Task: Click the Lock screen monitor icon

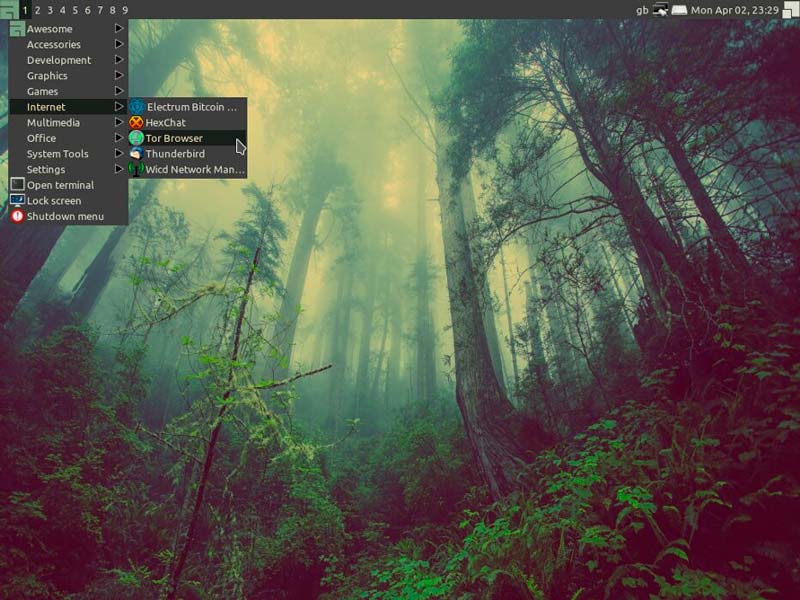Action: point(17,201)
